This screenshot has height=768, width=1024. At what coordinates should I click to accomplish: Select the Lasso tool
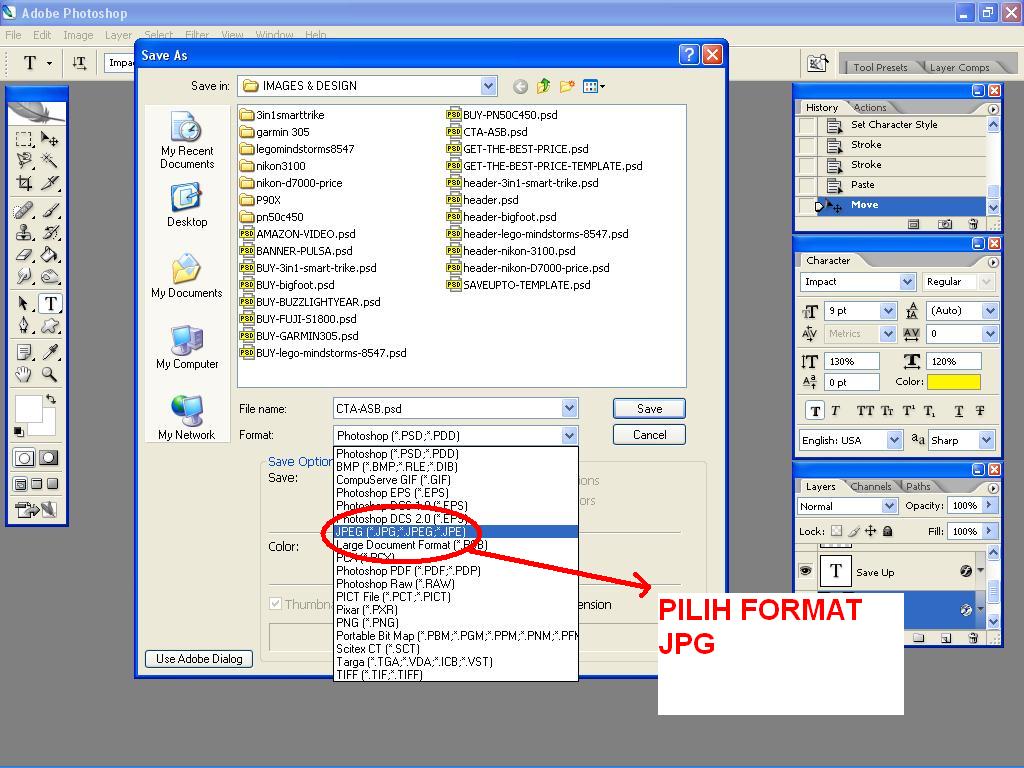[24, 160]
